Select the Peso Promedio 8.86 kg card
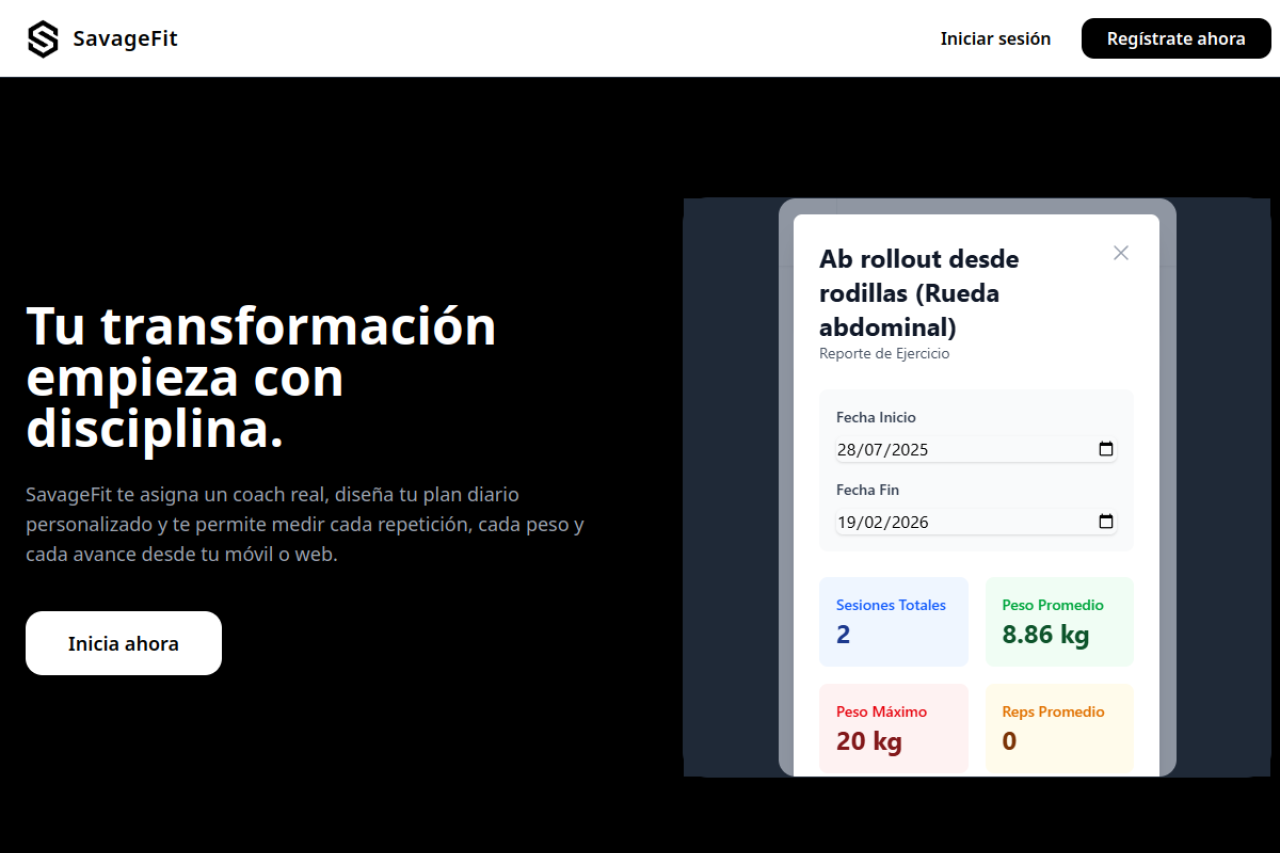The width and height of the screenshot is (1280, 853). point(1060,621)
